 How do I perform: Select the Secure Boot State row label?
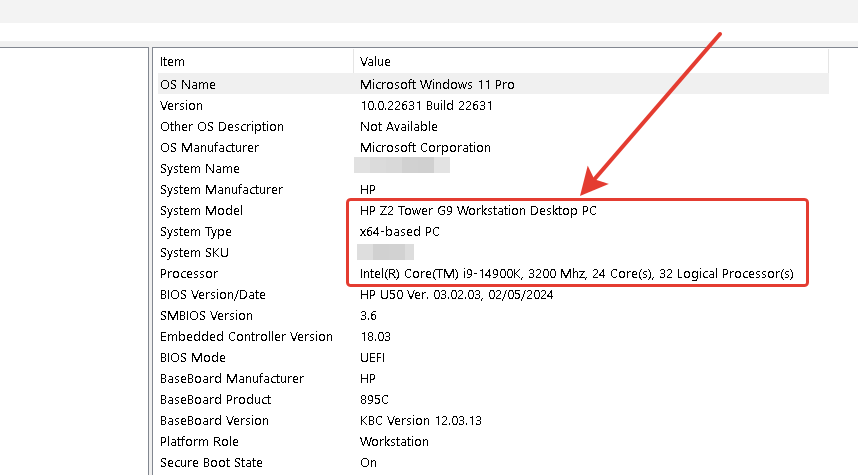(211, 462)
